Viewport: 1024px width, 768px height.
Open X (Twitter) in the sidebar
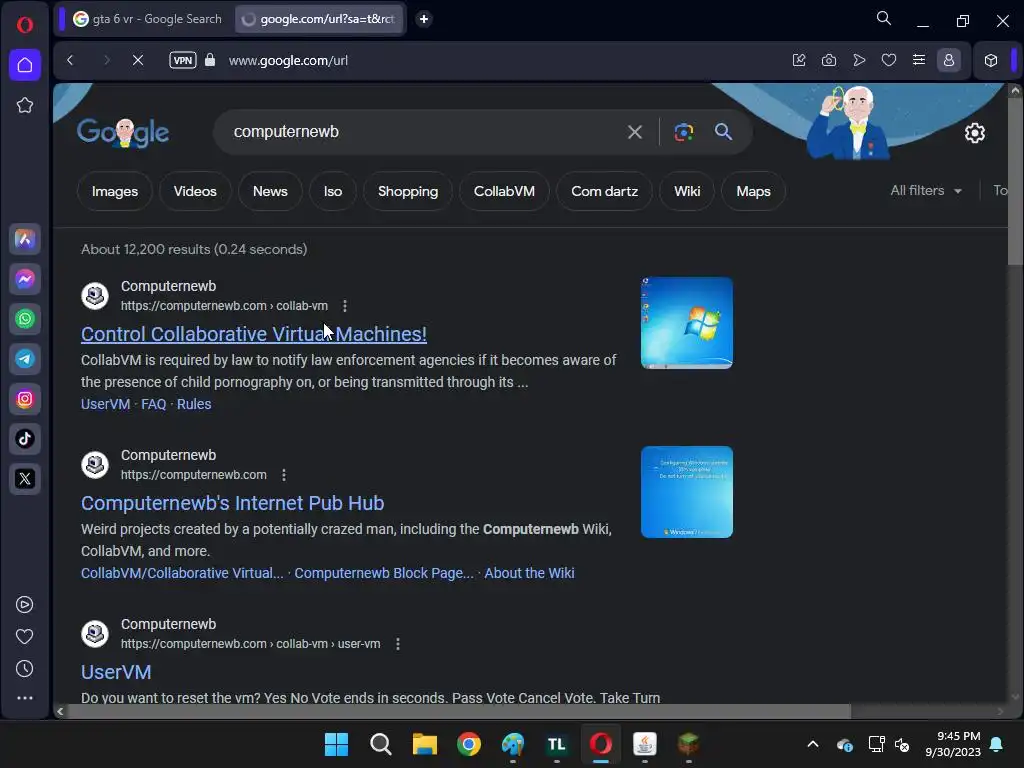tap(25, 479)
